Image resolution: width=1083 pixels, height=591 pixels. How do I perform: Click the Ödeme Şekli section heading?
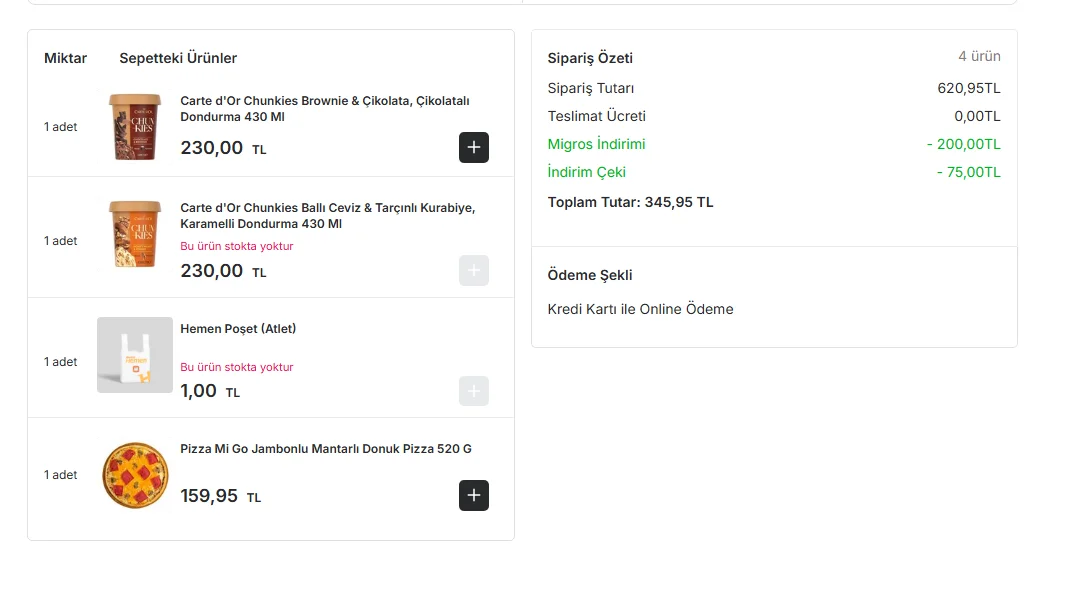590,275
